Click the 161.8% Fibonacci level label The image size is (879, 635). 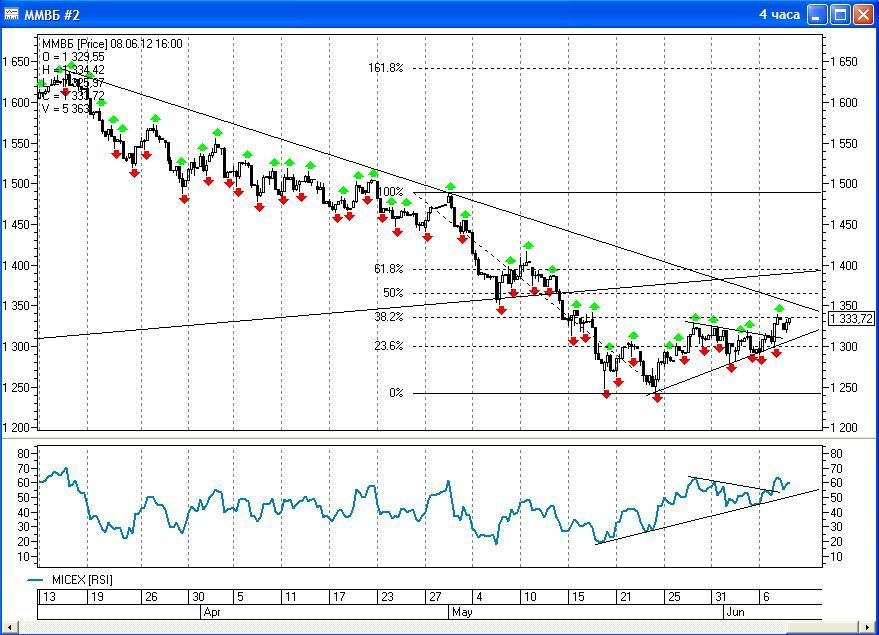point(385,68)
